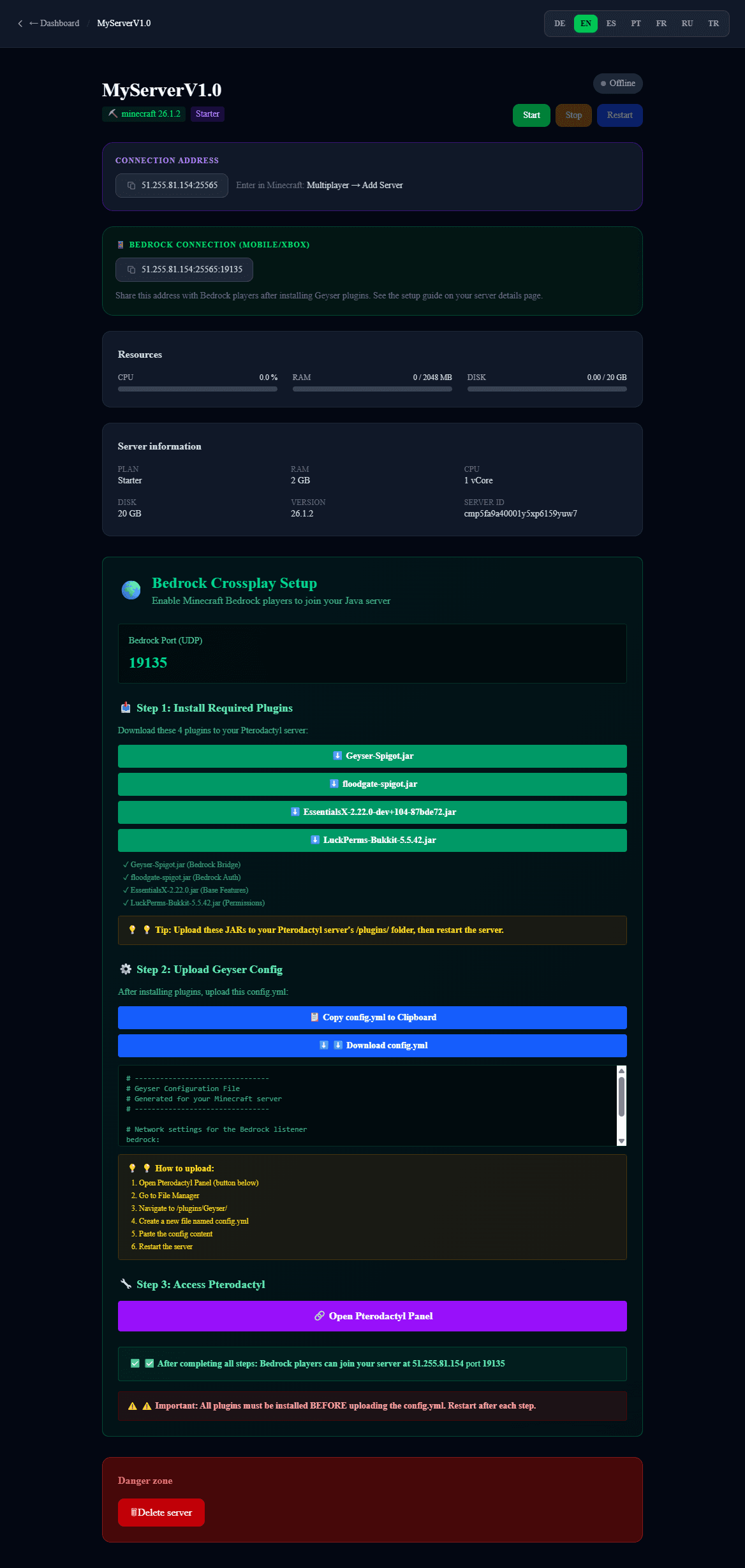Screen dimensions: 745x1568
Task: Click the config box scrollbar down arrow
Action: [x=621, y=1141]
